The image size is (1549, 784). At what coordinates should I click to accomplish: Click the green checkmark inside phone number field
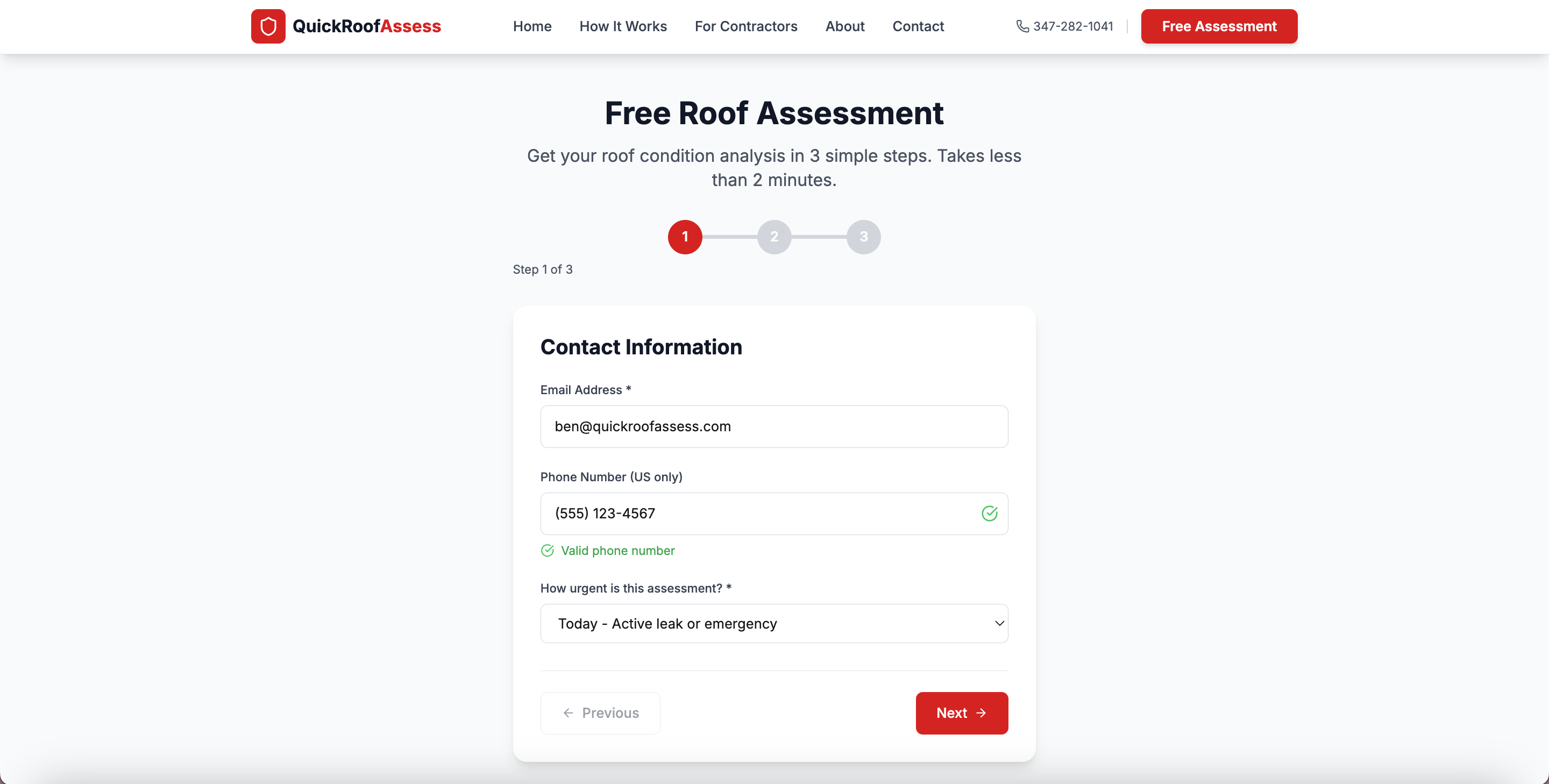point(989,514)
